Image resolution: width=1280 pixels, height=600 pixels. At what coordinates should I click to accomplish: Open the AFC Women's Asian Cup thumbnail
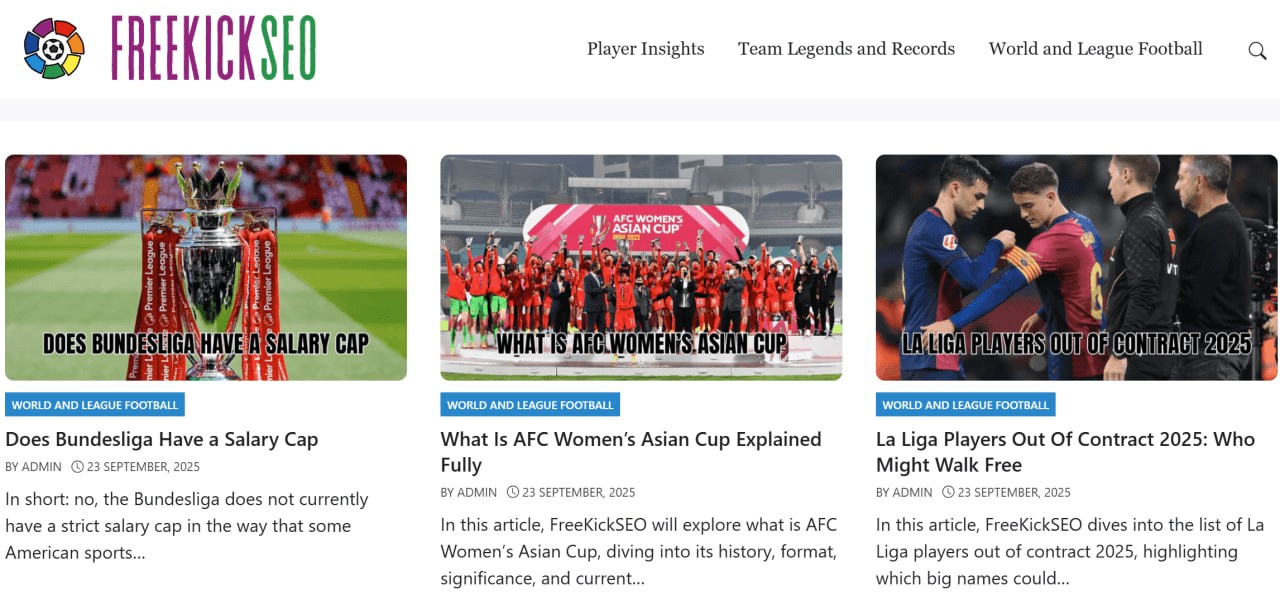(x=641, y=267)
